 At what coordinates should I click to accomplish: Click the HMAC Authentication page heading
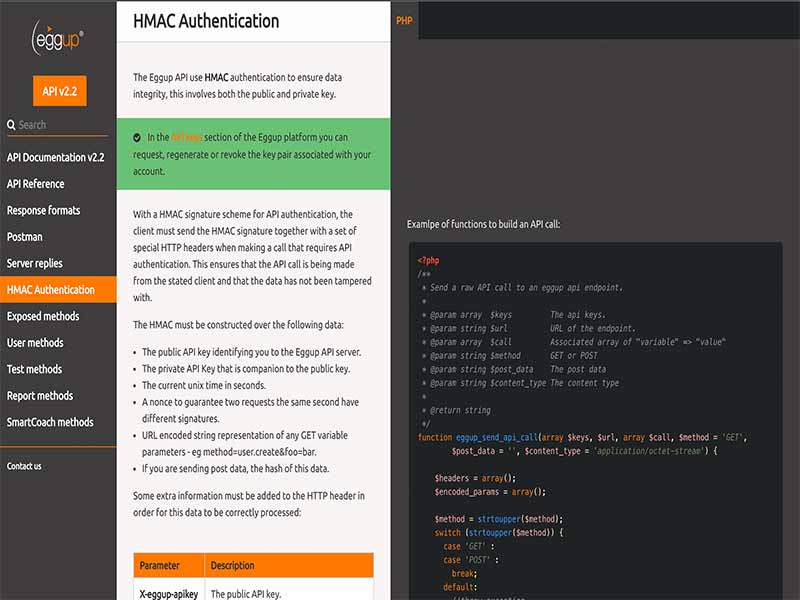pyautogui.click(x=207, y=21)
